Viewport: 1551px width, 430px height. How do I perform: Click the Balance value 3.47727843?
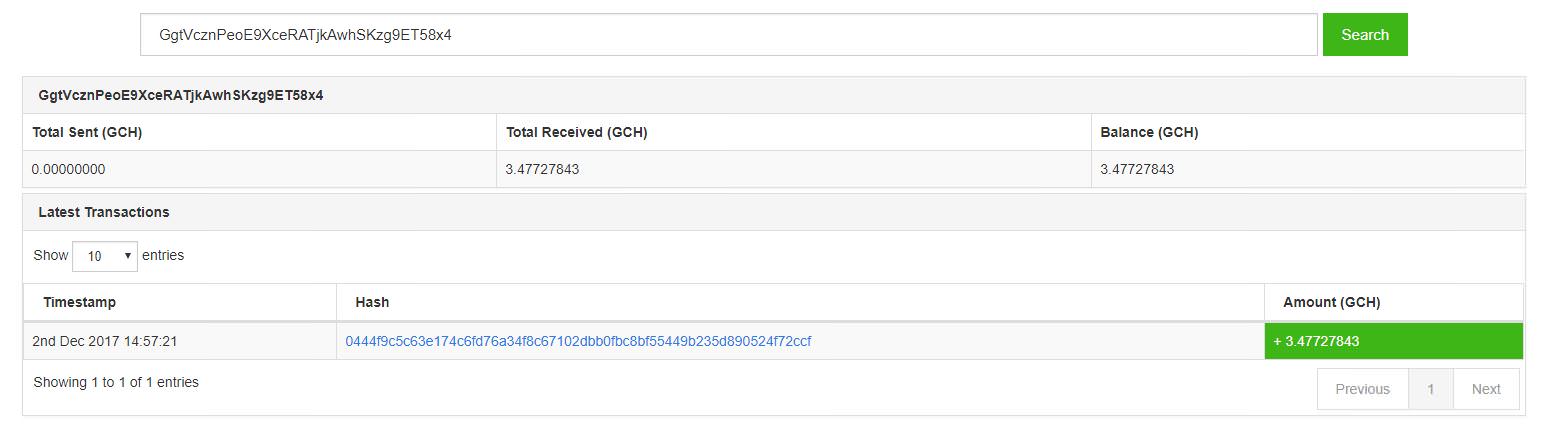click(1137, 169)
